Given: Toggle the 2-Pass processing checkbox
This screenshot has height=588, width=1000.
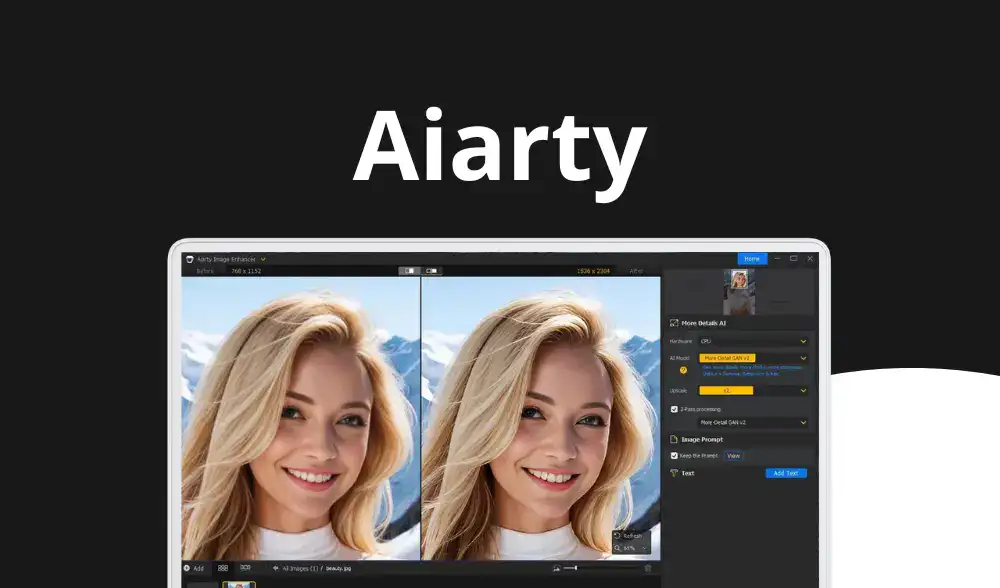Looking at the screenshot, I should (x=674, y=409).
